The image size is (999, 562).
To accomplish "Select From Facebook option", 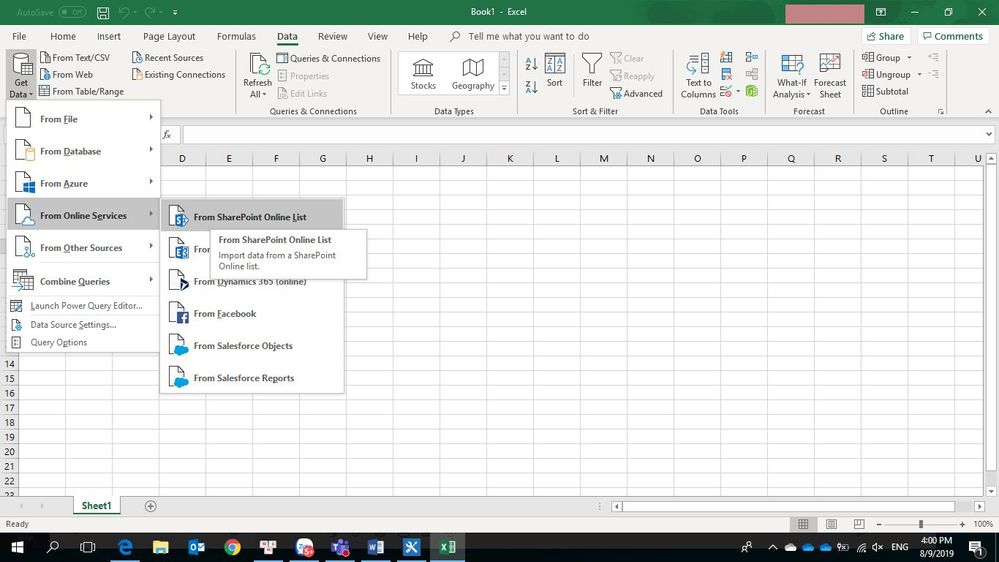I will pyautogui.click(x=252, y=313).
